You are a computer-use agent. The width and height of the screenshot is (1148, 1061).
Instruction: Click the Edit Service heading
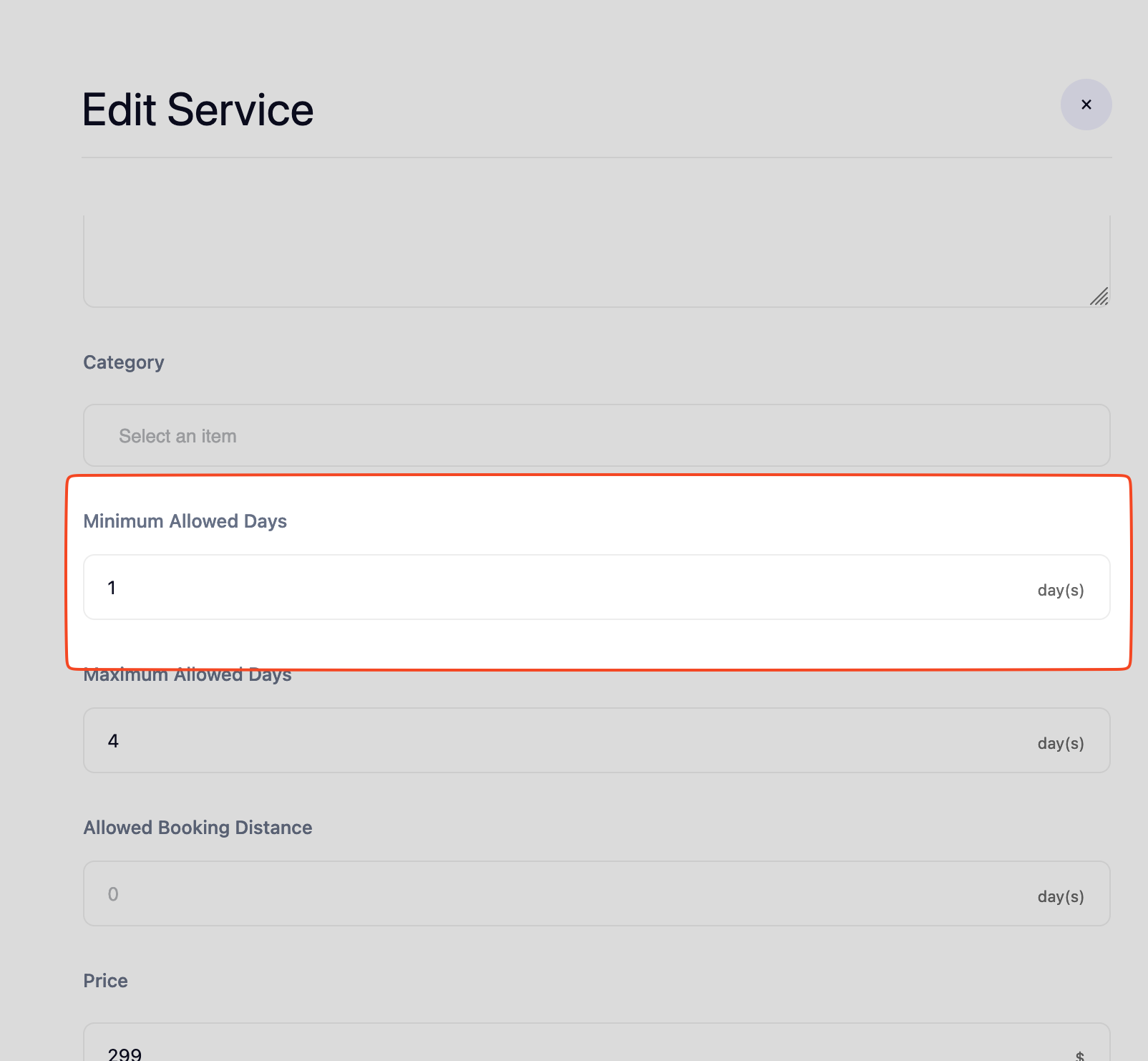pyautogui.click(x=198, y=110)
